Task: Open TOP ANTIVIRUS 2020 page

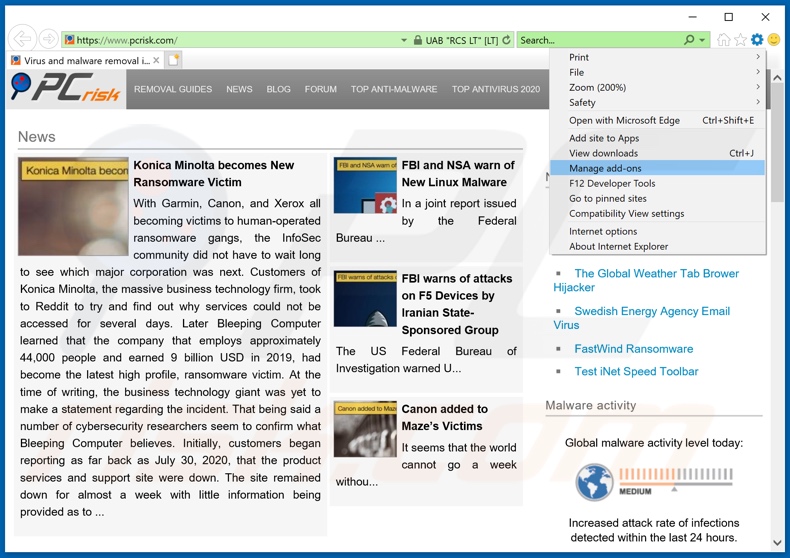Action: 496,89
